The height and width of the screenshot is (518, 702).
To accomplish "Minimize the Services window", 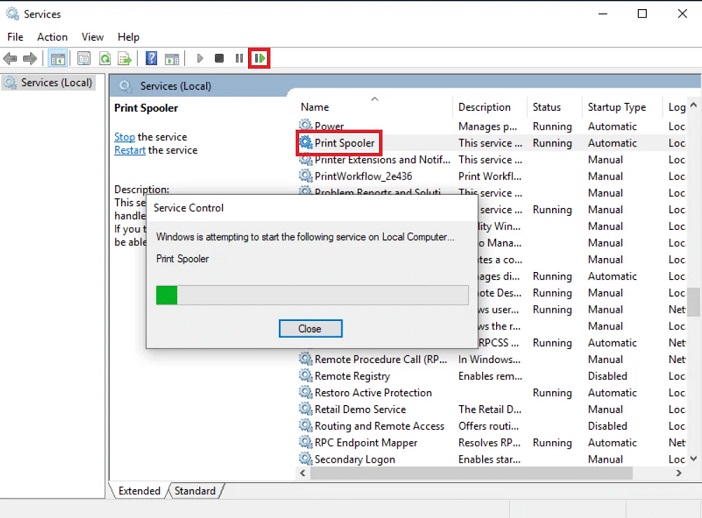I will pyautogui.click(x=603, y=14).
